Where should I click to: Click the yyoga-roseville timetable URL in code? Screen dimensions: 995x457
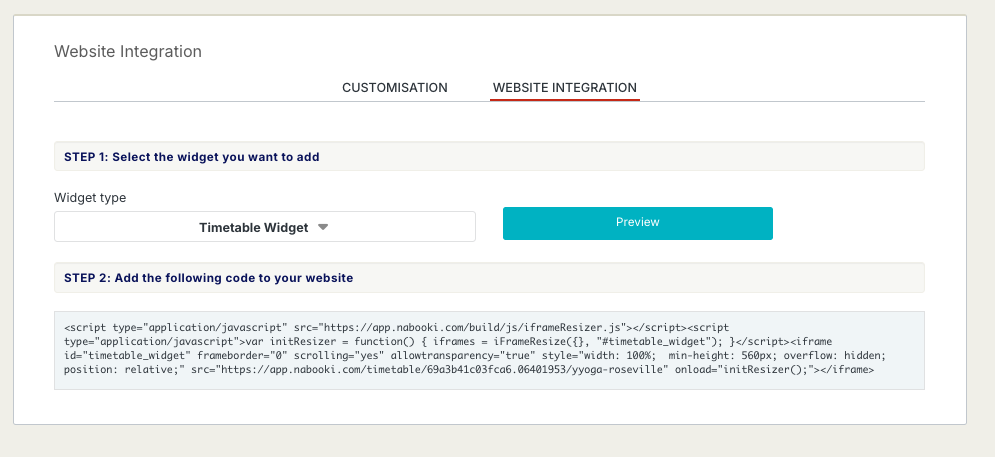point(480,370)
